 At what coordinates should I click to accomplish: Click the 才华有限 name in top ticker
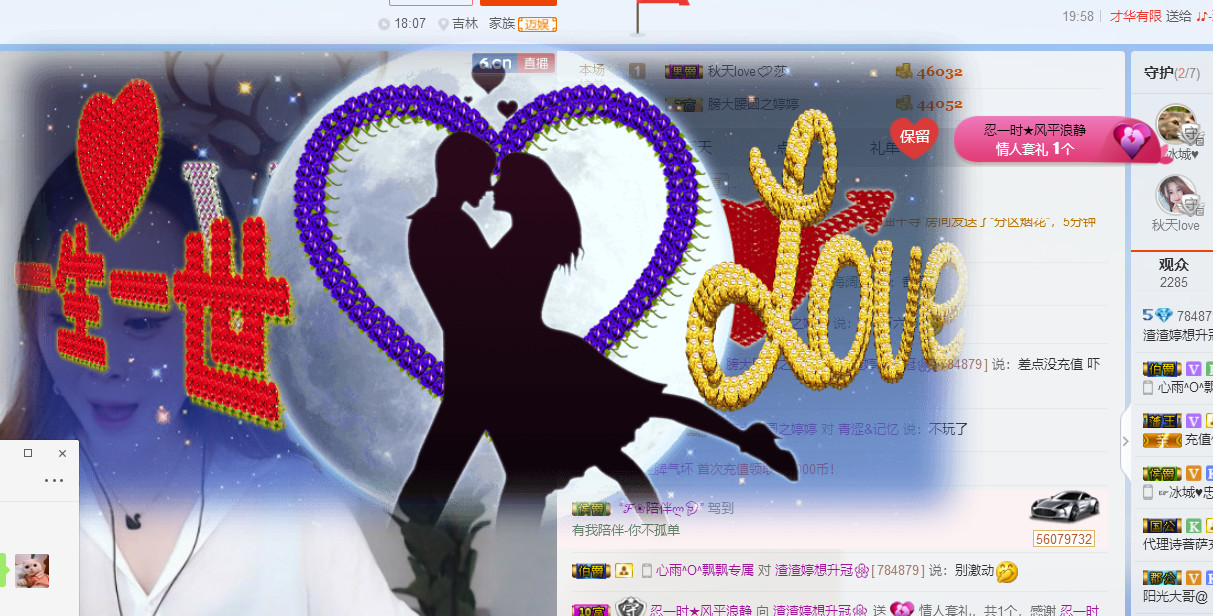1136,16
